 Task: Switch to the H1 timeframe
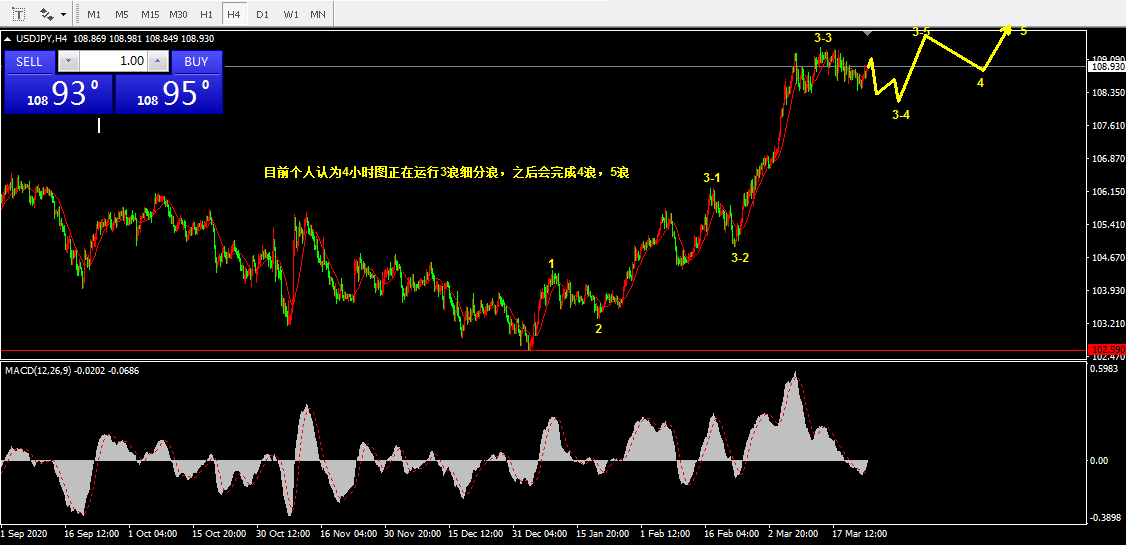pos(206,14)
